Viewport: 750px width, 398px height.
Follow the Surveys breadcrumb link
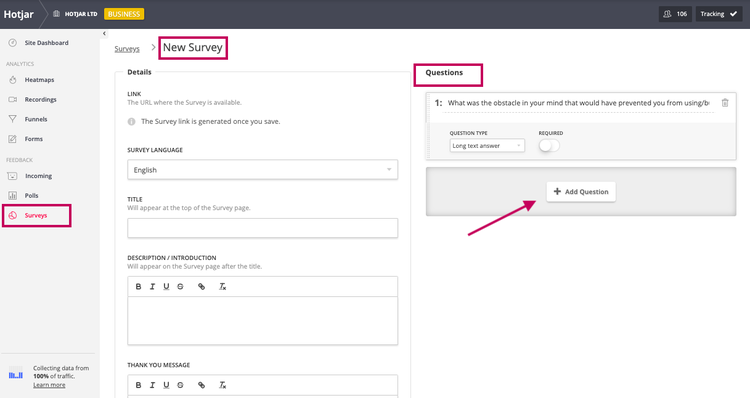[127, 49]
